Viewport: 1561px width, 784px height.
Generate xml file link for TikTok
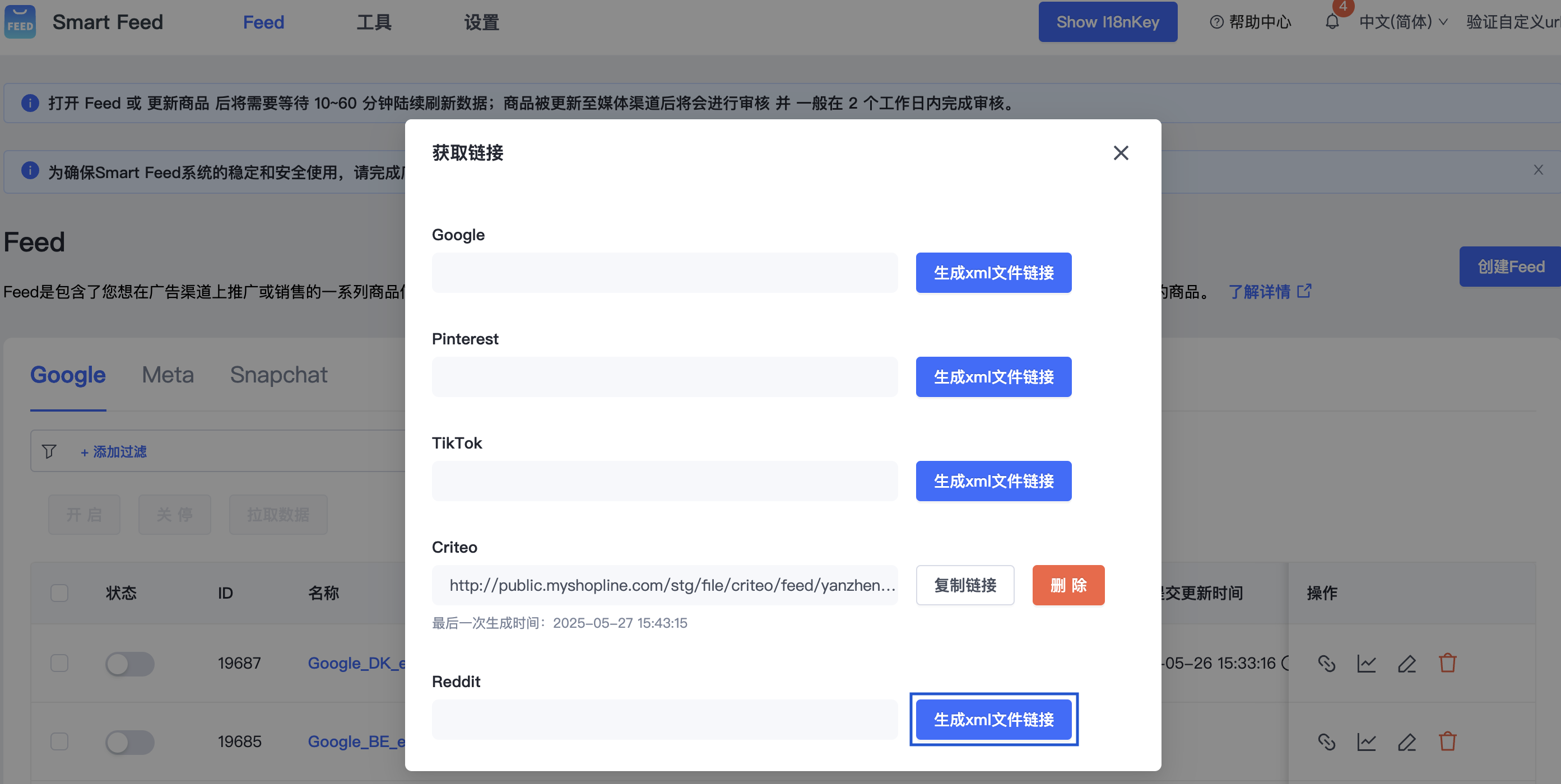993,481
